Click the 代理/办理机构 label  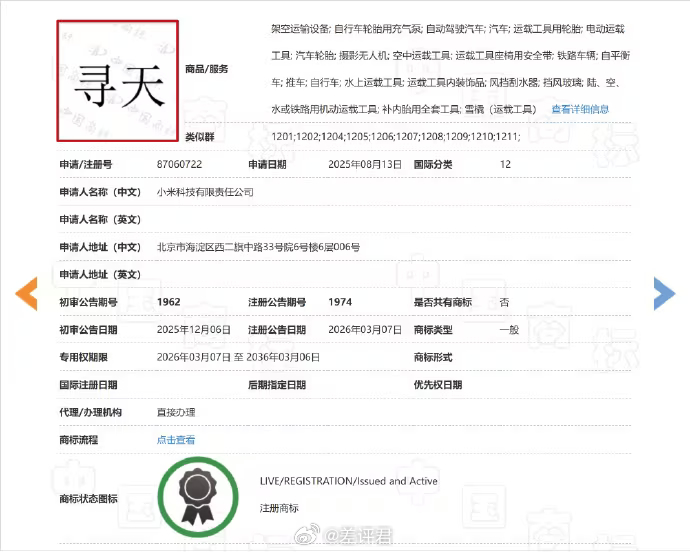point(91,413)
